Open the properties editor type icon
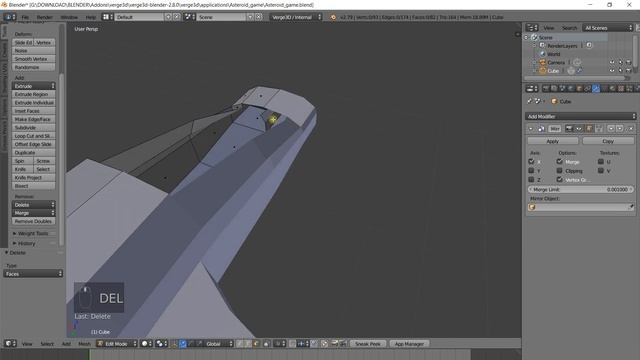This screenshot has height=360, width=640. (531, 88)
